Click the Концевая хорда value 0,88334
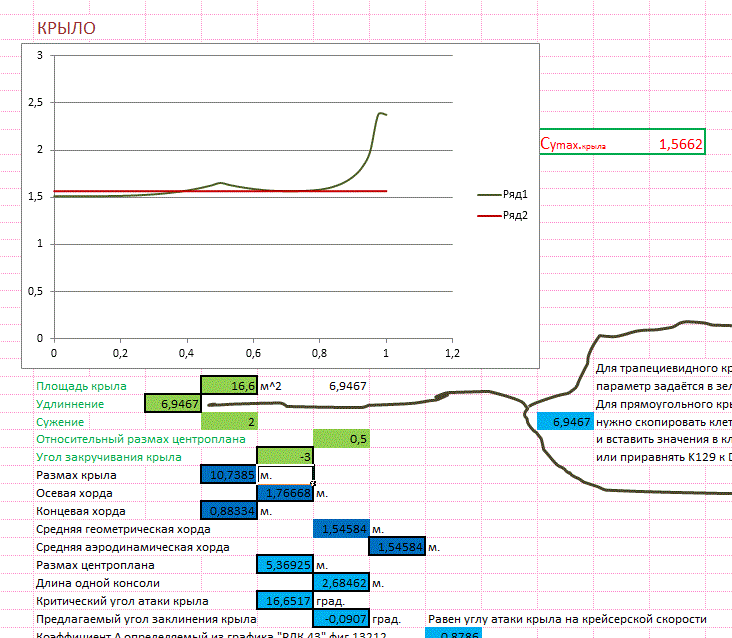The image size is (732, 638). coord(229,511)
